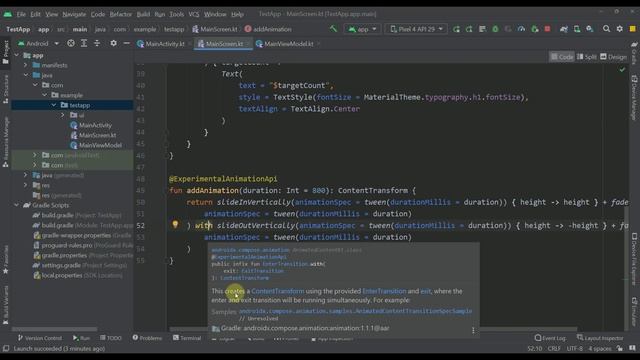
Task: Open the File menu
Action: coord(21,14)
